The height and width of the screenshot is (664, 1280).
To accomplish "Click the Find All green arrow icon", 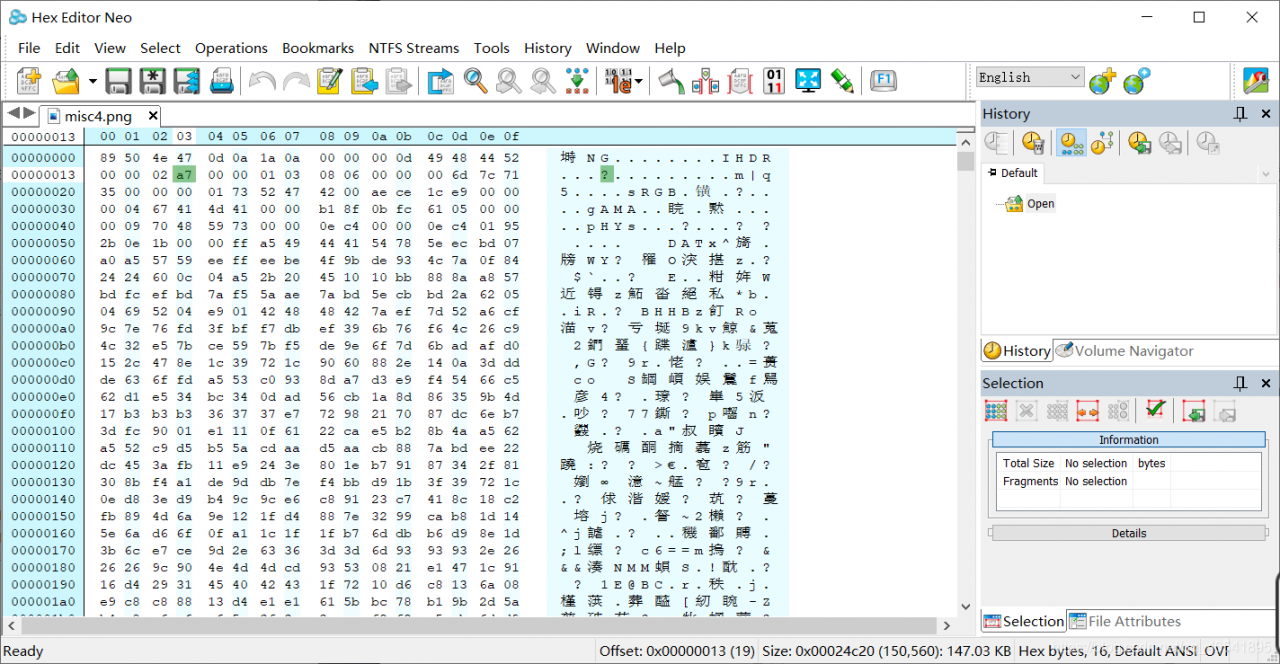I will (x=576, y=81).
